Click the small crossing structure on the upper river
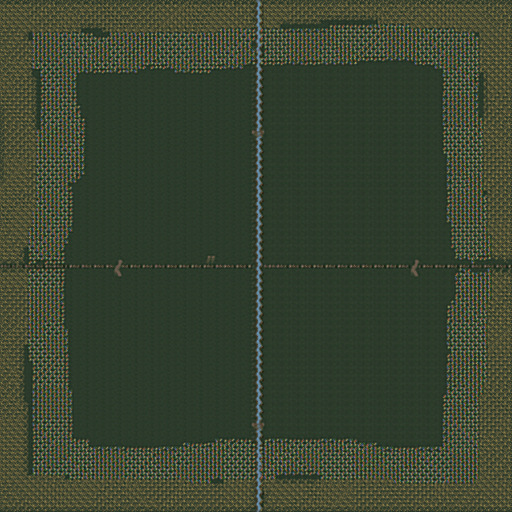This screenshot has height=512, width=512. click(x=258, y=134)
